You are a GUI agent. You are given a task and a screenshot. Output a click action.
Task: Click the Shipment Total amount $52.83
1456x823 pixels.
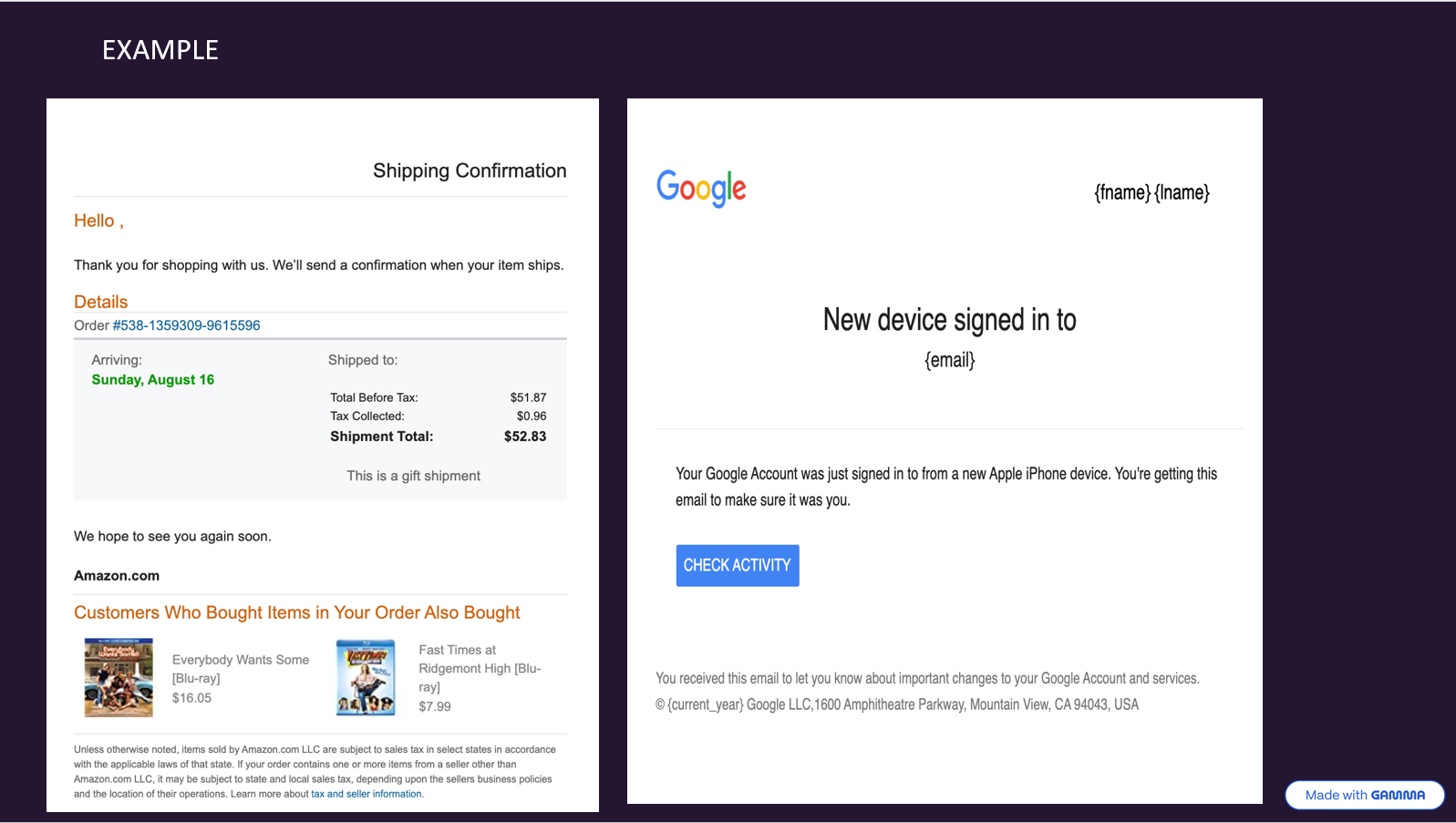(x=525, y=437)
